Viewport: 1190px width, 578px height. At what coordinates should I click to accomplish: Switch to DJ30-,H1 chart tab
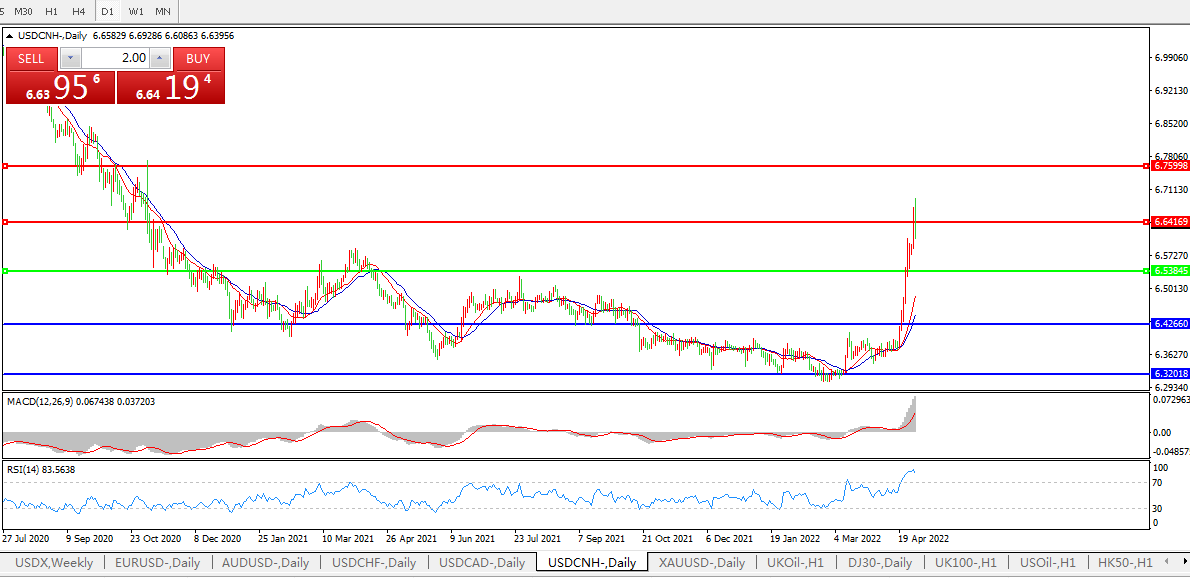click(x=879, y=563)
